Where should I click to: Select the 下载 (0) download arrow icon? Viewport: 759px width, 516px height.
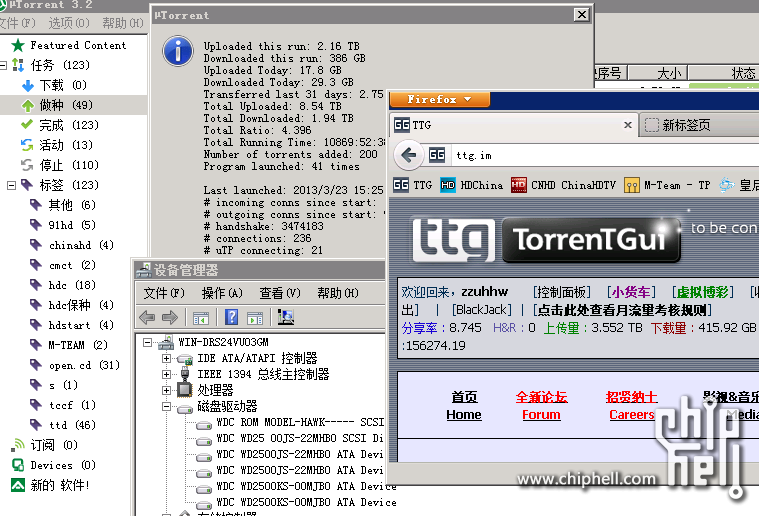[28, 85]
